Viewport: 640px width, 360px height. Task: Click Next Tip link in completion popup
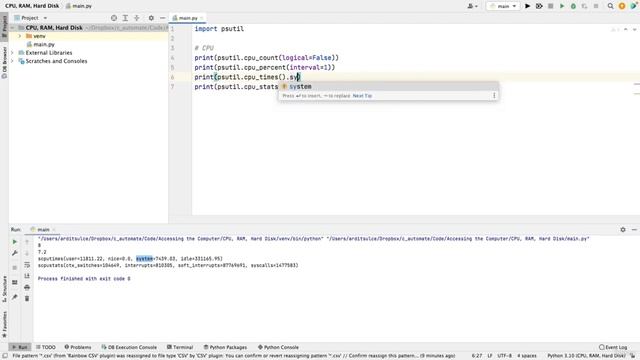(362, 96)
